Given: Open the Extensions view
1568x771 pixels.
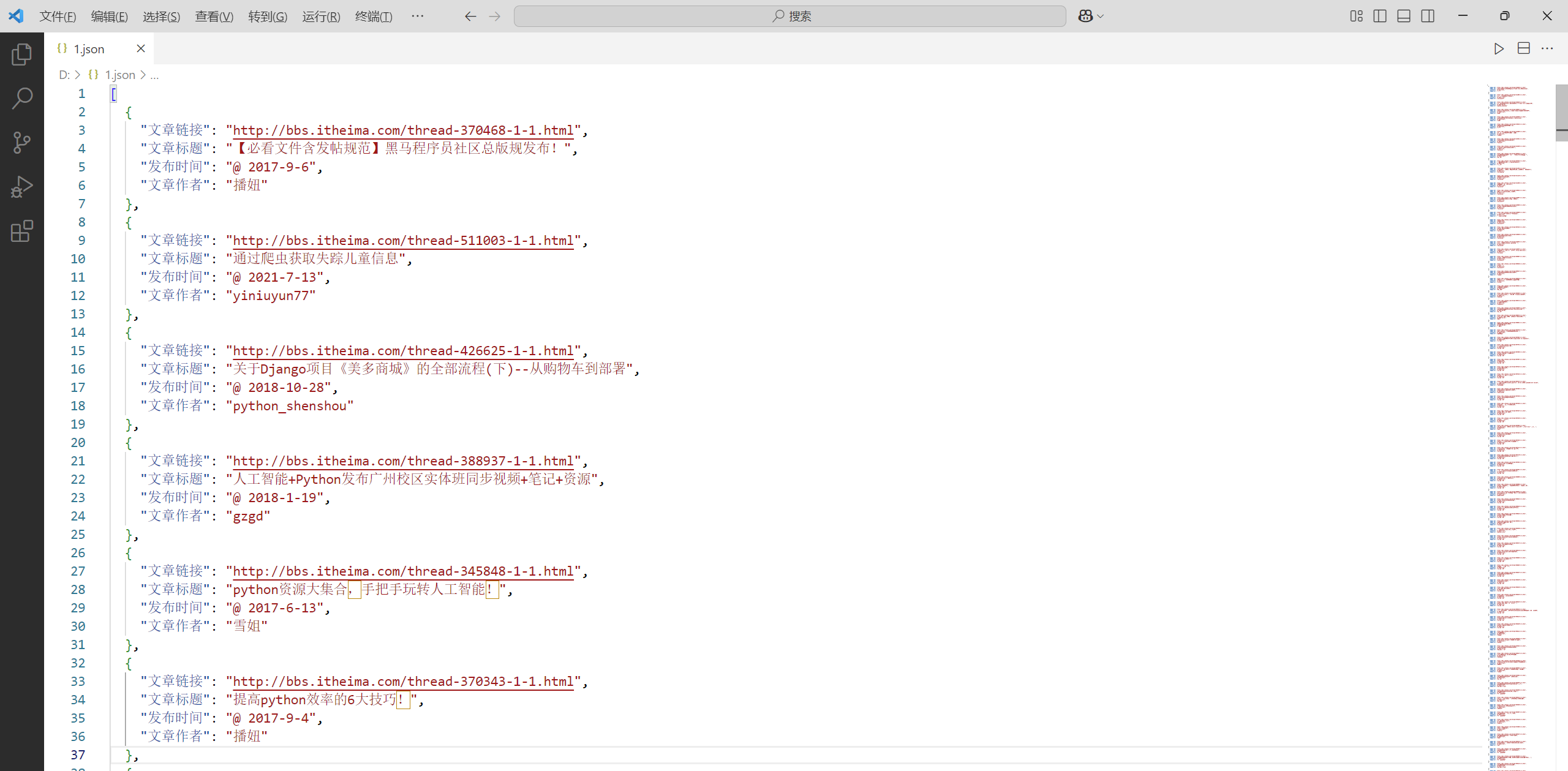Looking at the screenshot, I should tap(21, 231).
